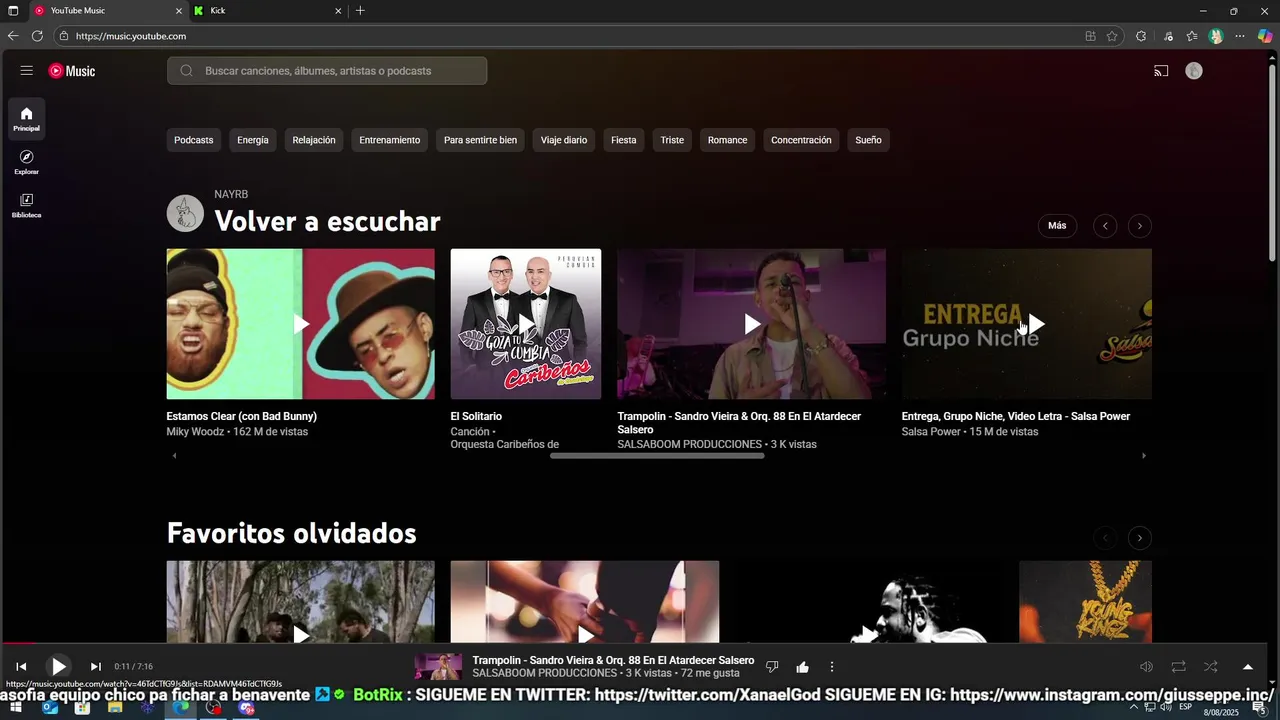Skip to previous track
Viewport: 1280px width, 720px height.
pos(21,667)
